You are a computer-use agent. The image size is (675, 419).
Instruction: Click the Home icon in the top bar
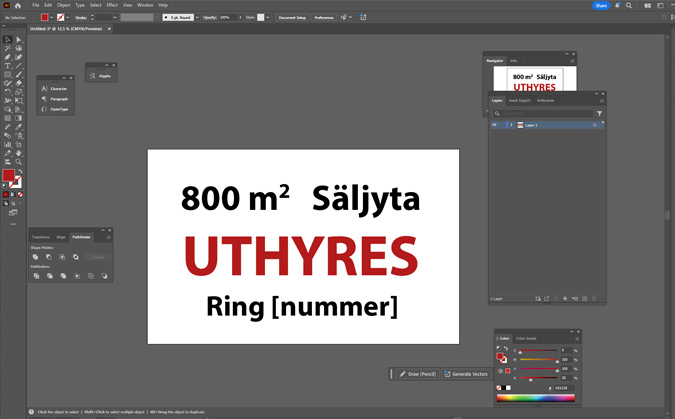pyautogui.click(x=17, y=5)
